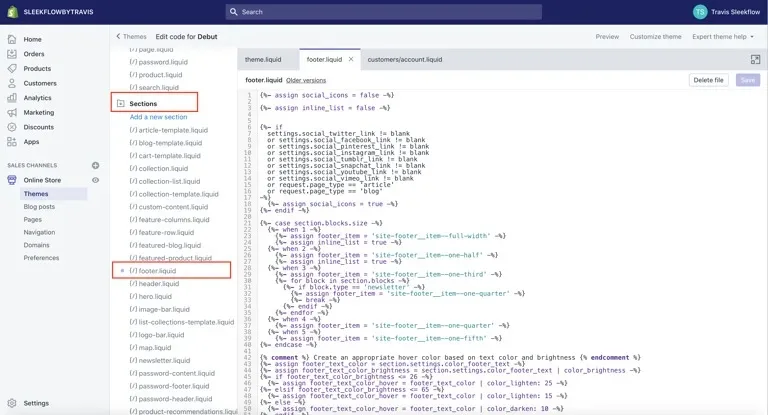This screenshot has height=415, width=768.
Task: Open featured-blog.liquid file
Action: 166,245
